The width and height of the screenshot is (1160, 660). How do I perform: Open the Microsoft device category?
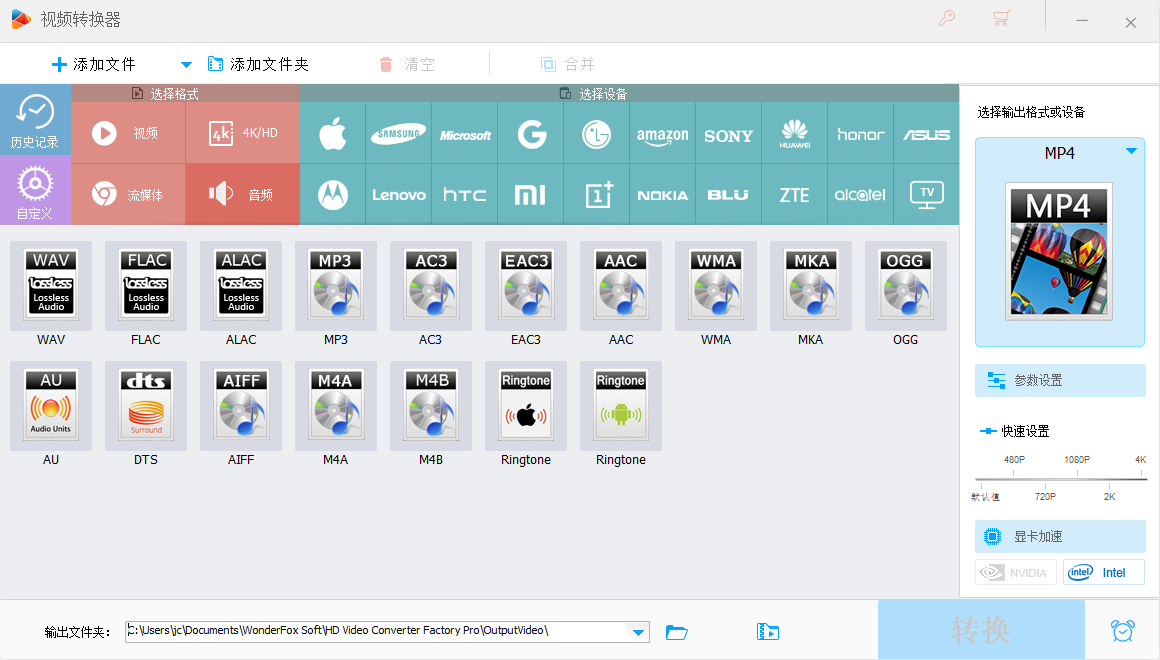pyautogui.click(x=465, y=133)
